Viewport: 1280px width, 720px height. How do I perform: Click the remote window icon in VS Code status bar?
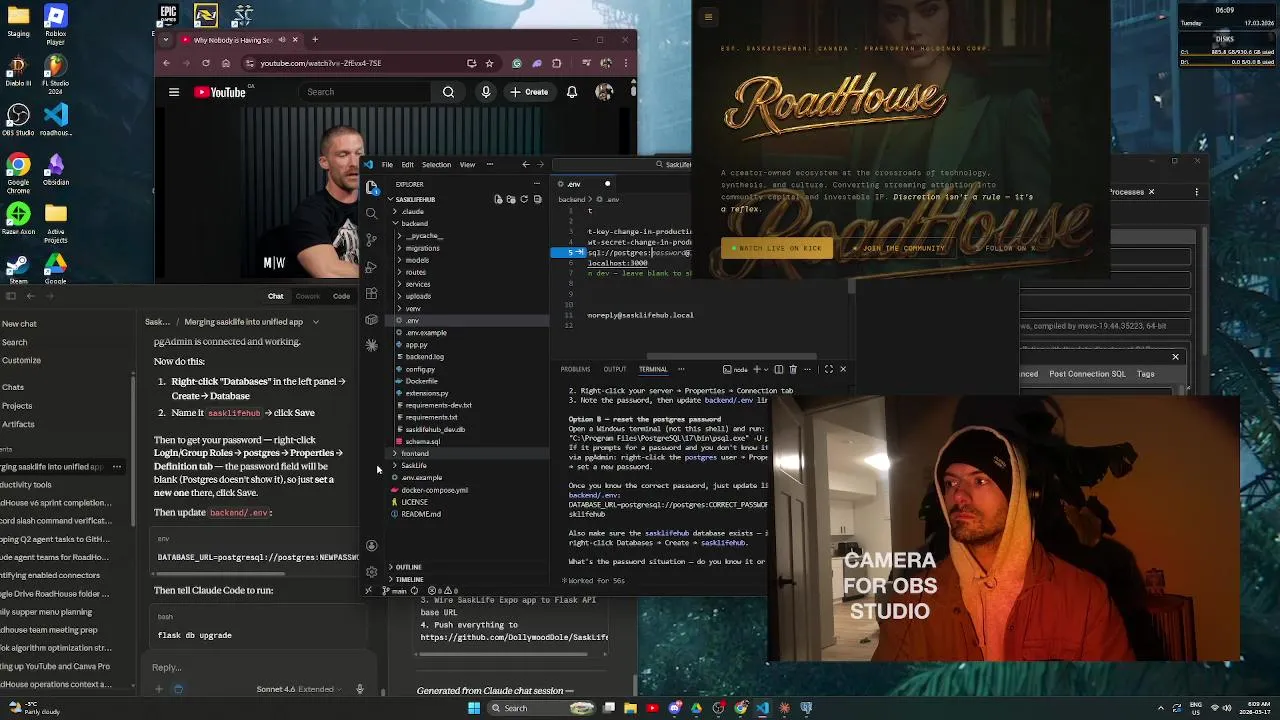(368, 591)
